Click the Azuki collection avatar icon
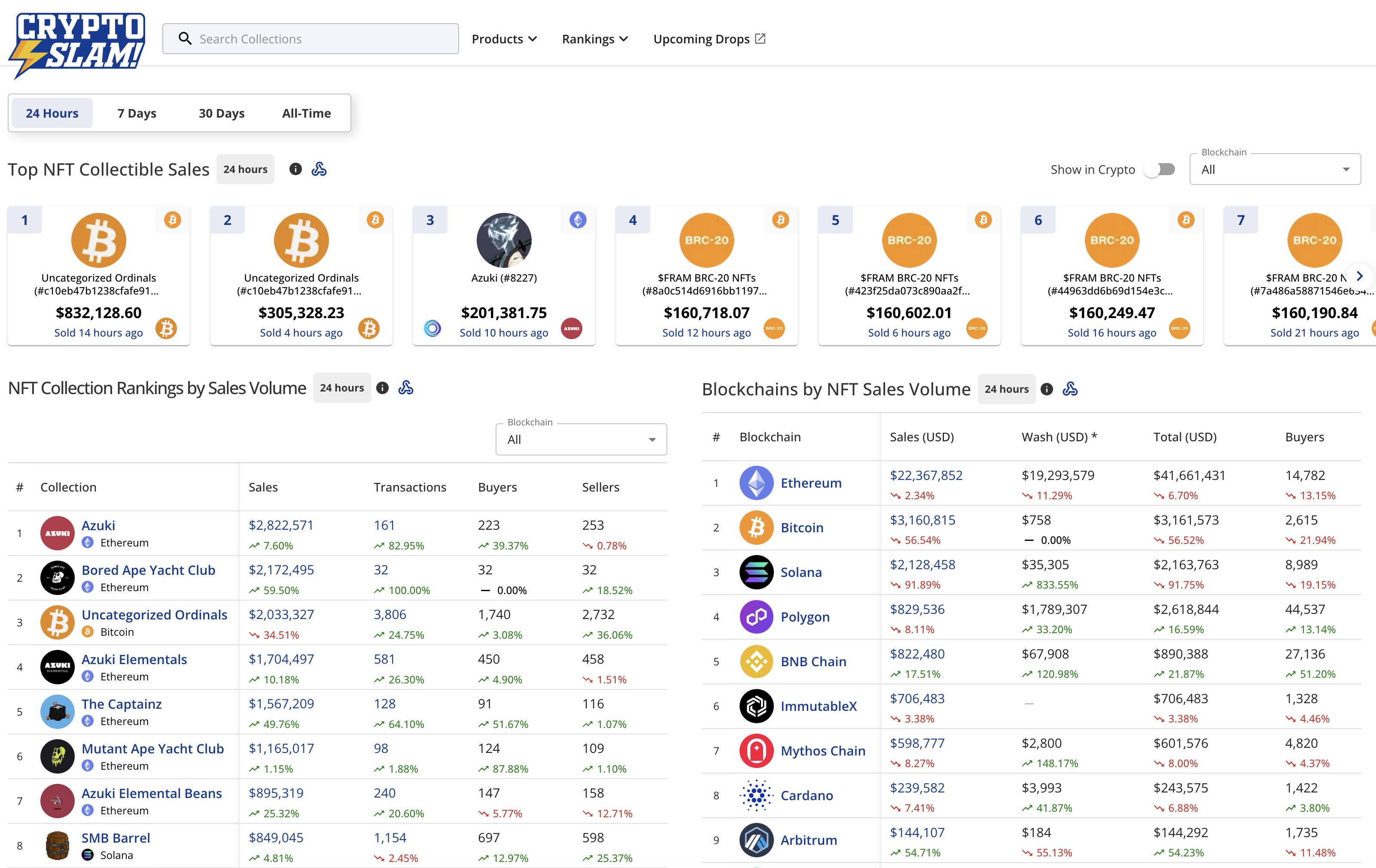 tap(57, 533)
